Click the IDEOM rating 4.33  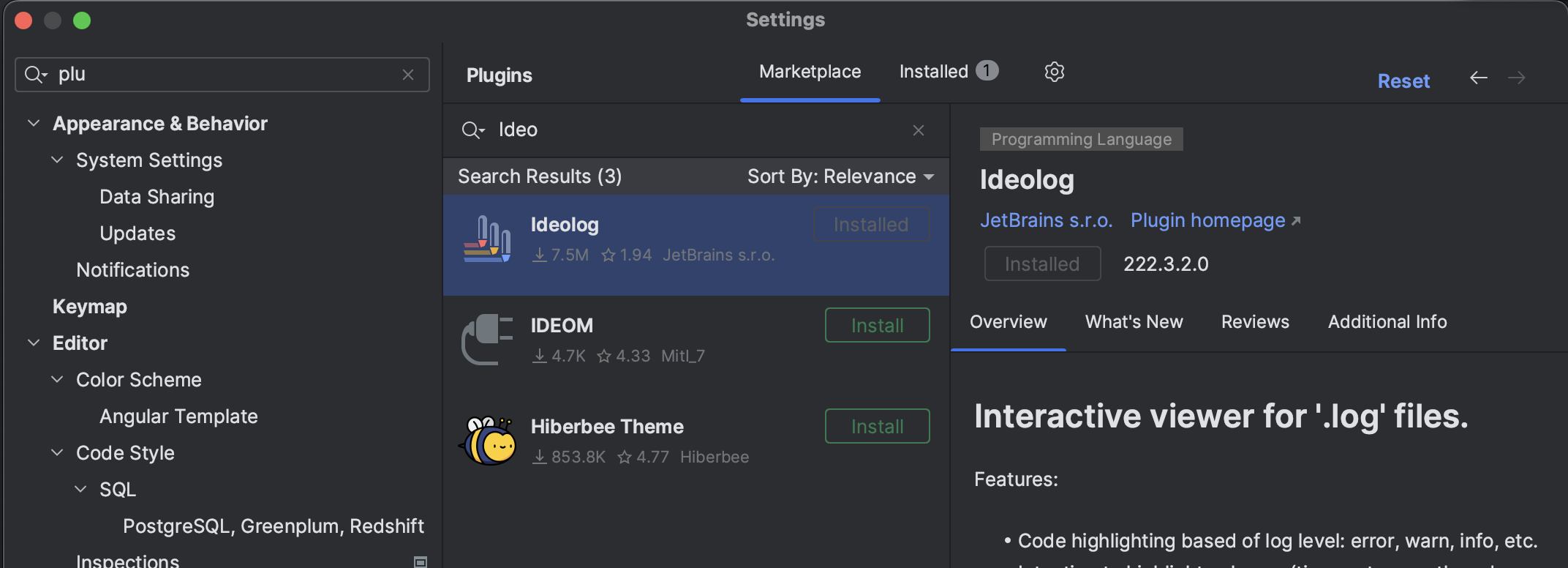[x=623, y=356]
